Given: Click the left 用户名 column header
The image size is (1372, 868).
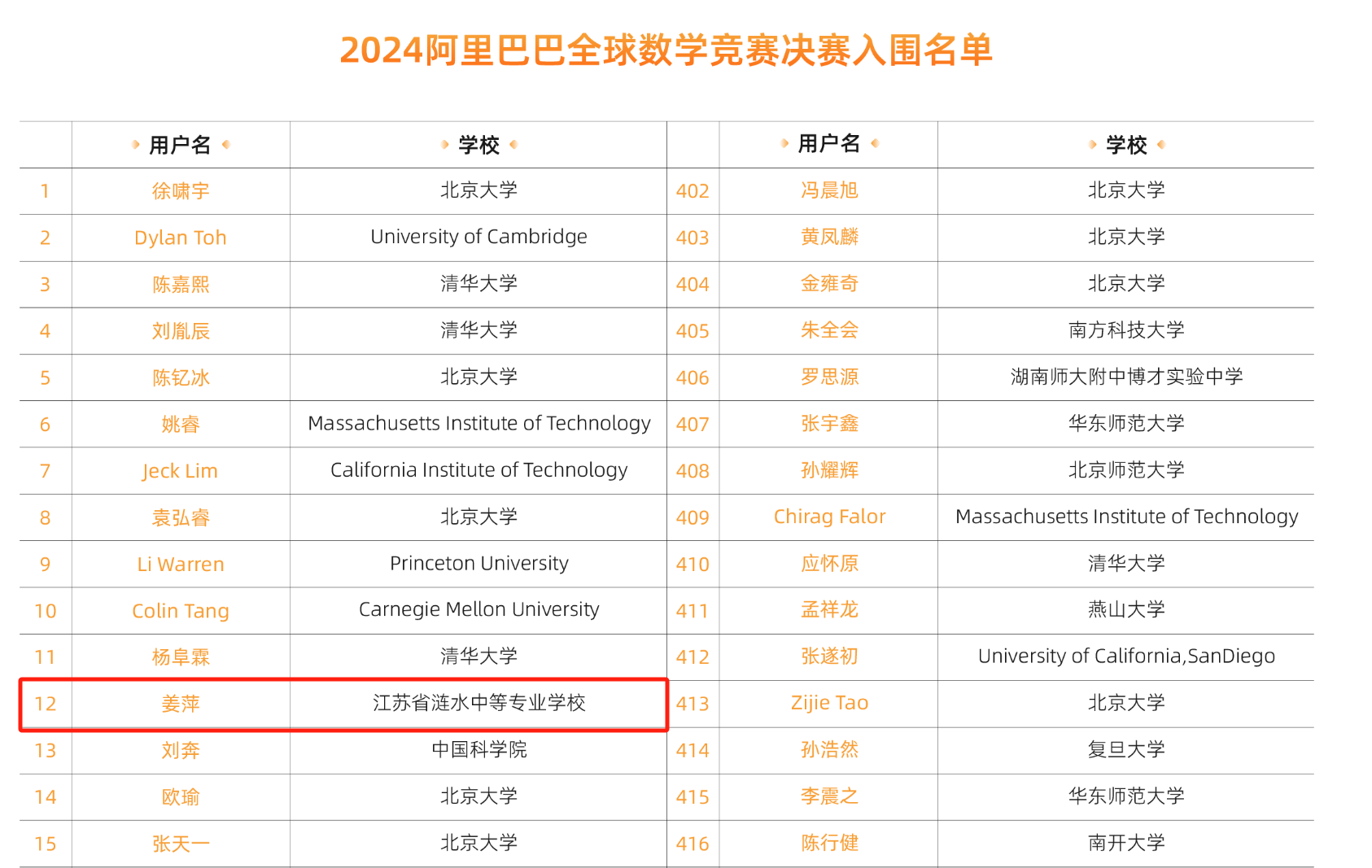Looking at the screenshot, I should click(181, 145).
